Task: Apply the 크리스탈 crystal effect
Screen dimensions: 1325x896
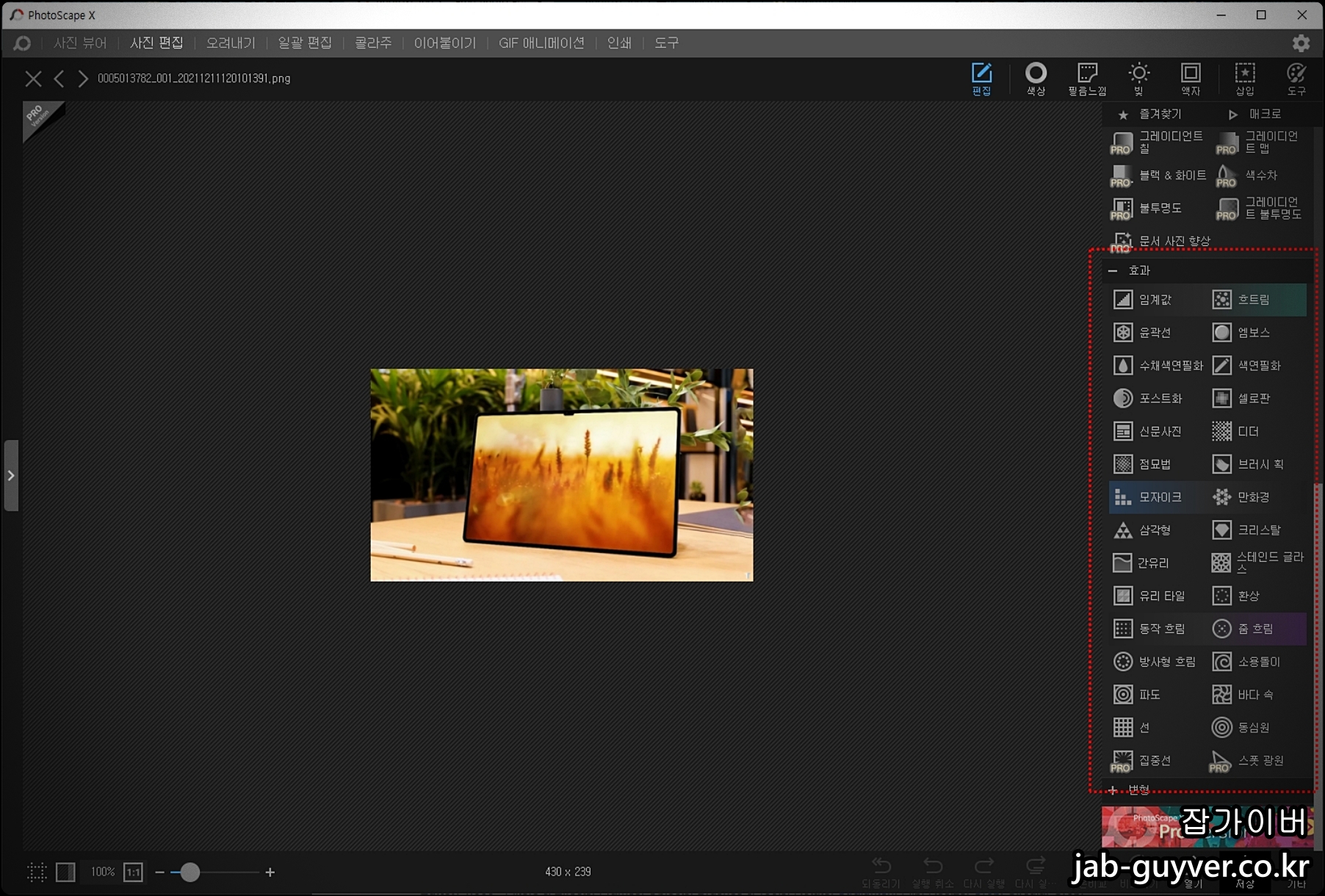Action: [1257, 530]
